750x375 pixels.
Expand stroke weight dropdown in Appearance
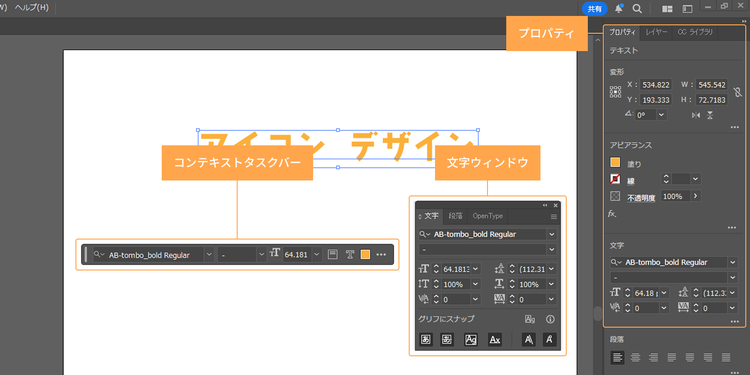click(x=696, y=179)
